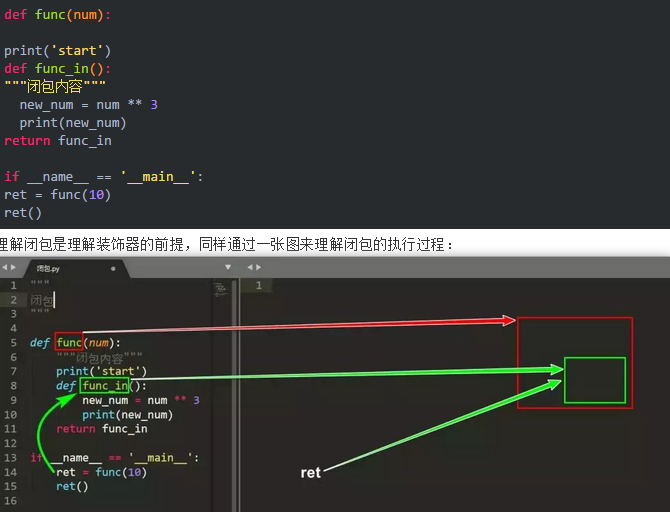Click gutter line number 13 in the left pane
The width and height of the screenshot is (670, 512).
[10, 458]
